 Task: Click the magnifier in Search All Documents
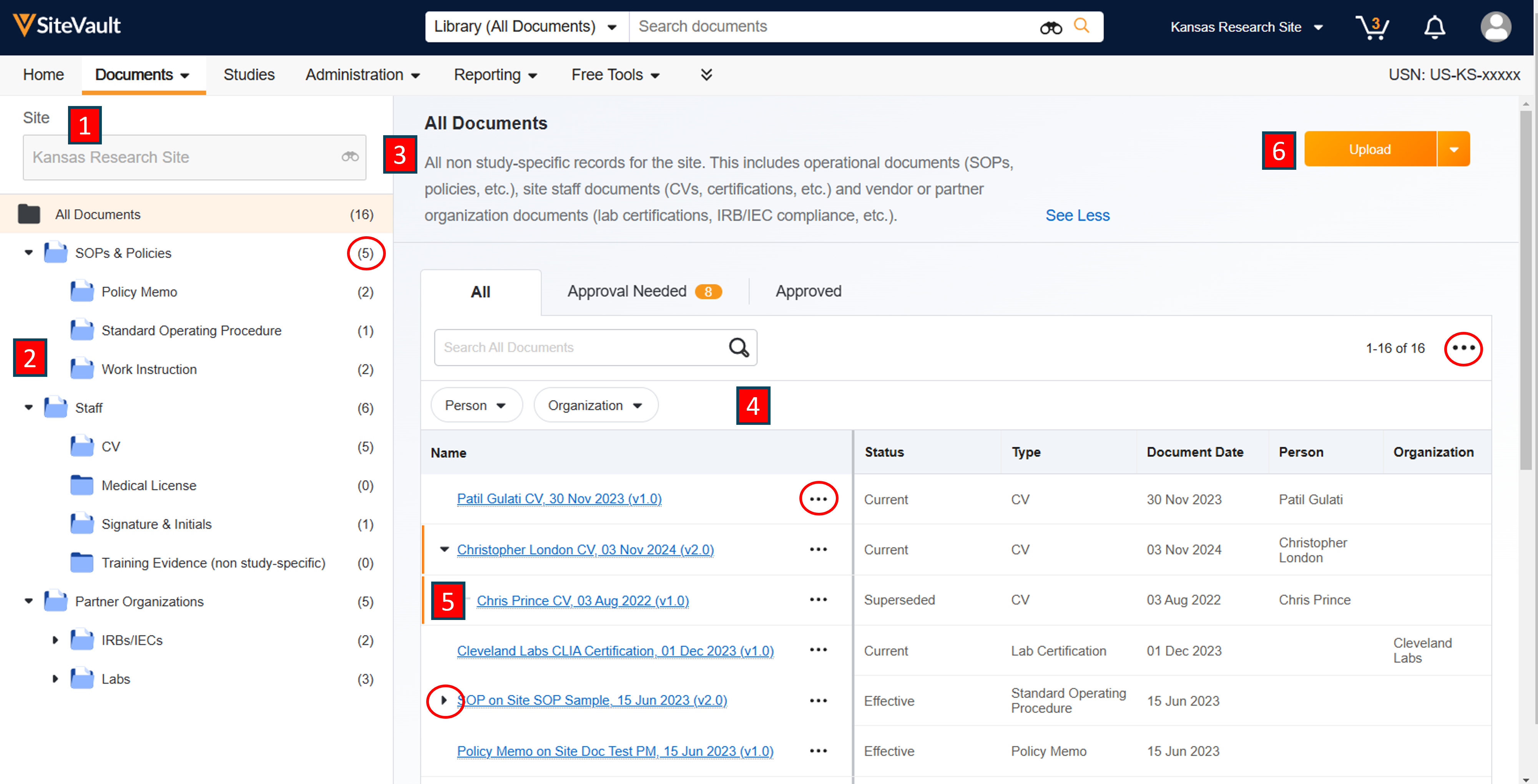point(739,347)
